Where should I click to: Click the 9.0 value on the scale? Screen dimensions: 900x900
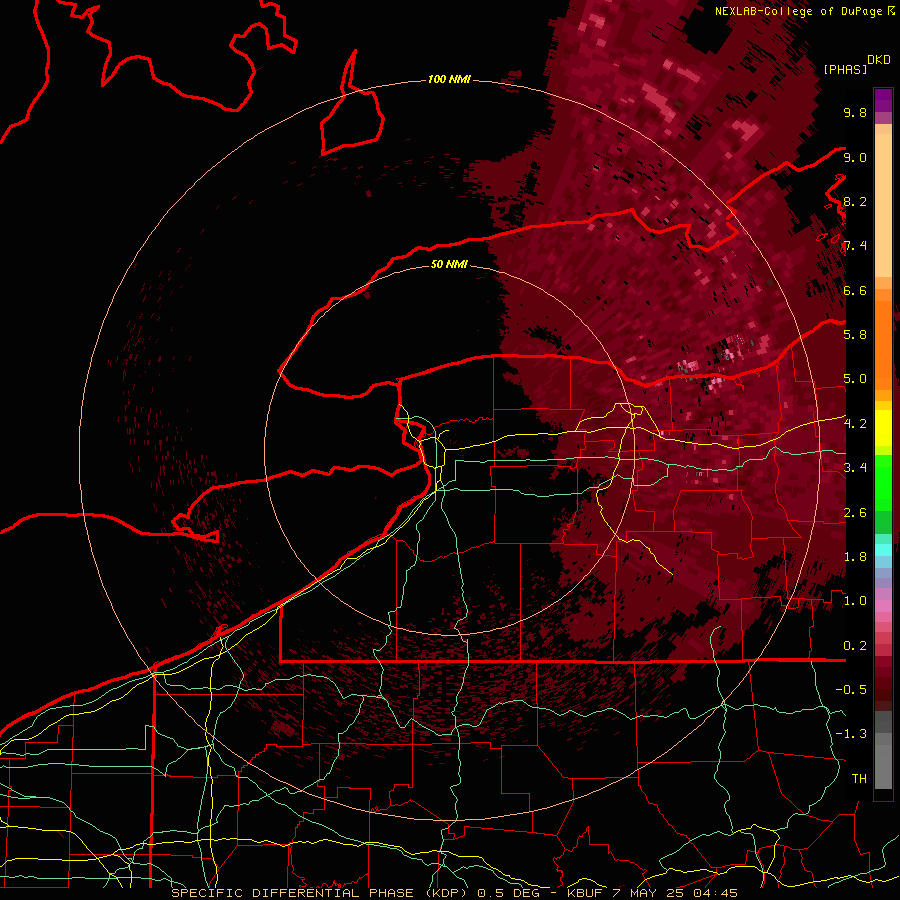[855, 157]
